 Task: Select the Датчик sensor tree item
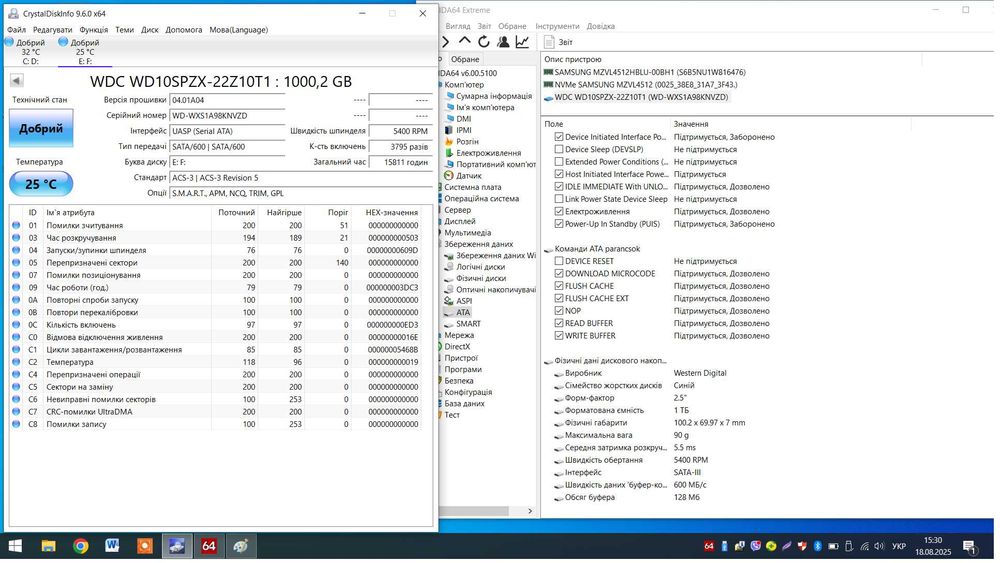click(x=469, y=176)
